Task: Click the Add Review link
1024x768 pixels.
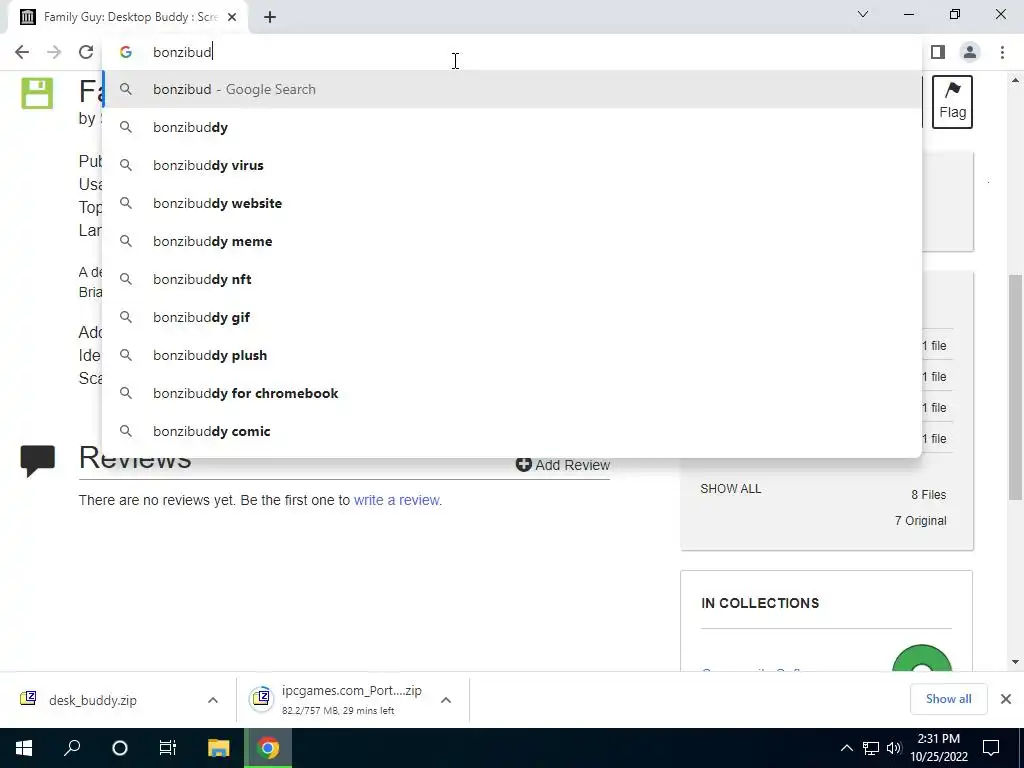Action: click(x=563, y=465)
